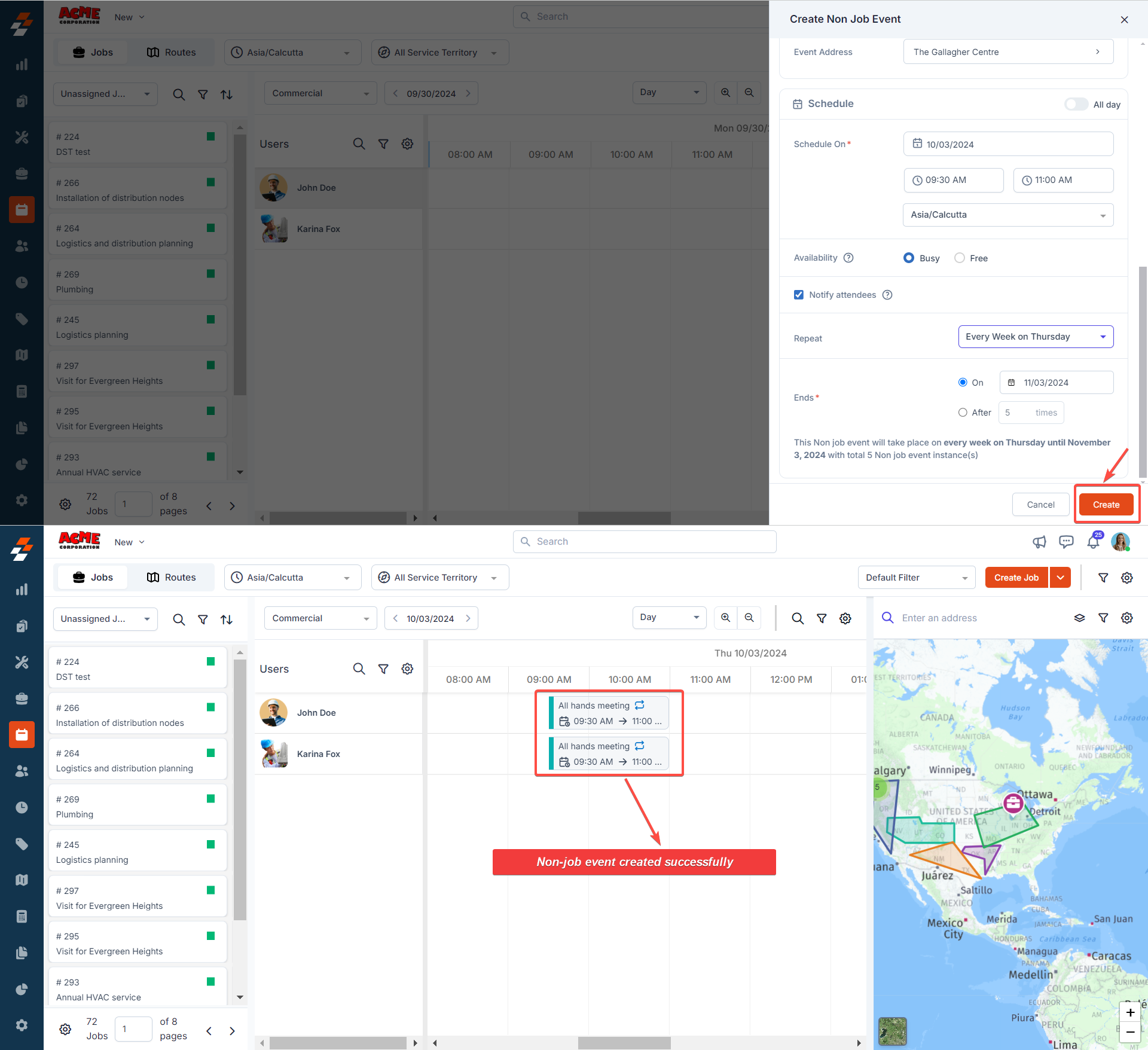Image resolution: width=1148 pixels, height=1050 pixels.
Task: Open the map settings gear
Action: point(1127,618)
